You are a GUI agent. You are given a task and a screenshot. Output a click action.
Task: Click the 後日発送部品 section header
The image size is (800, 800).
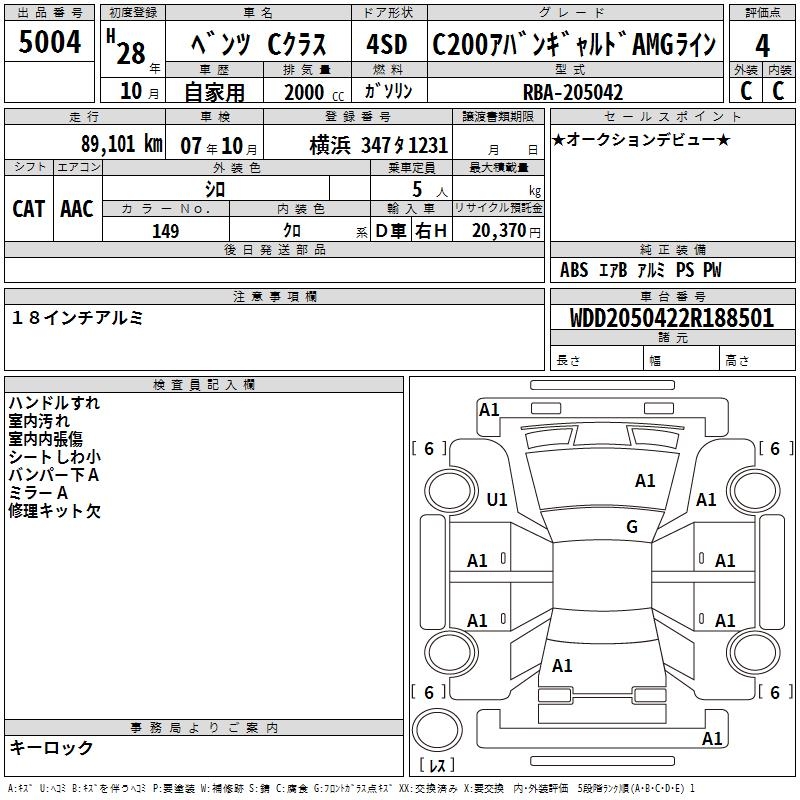pos(274,249)
